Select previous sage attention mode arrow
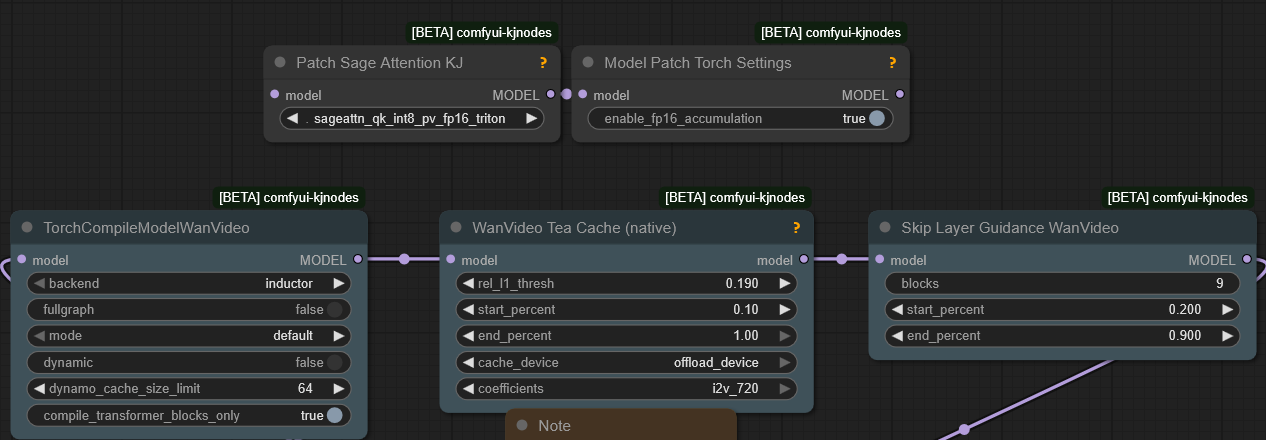The width and height of the screenshot is (1266, 440). coord(292,118)
